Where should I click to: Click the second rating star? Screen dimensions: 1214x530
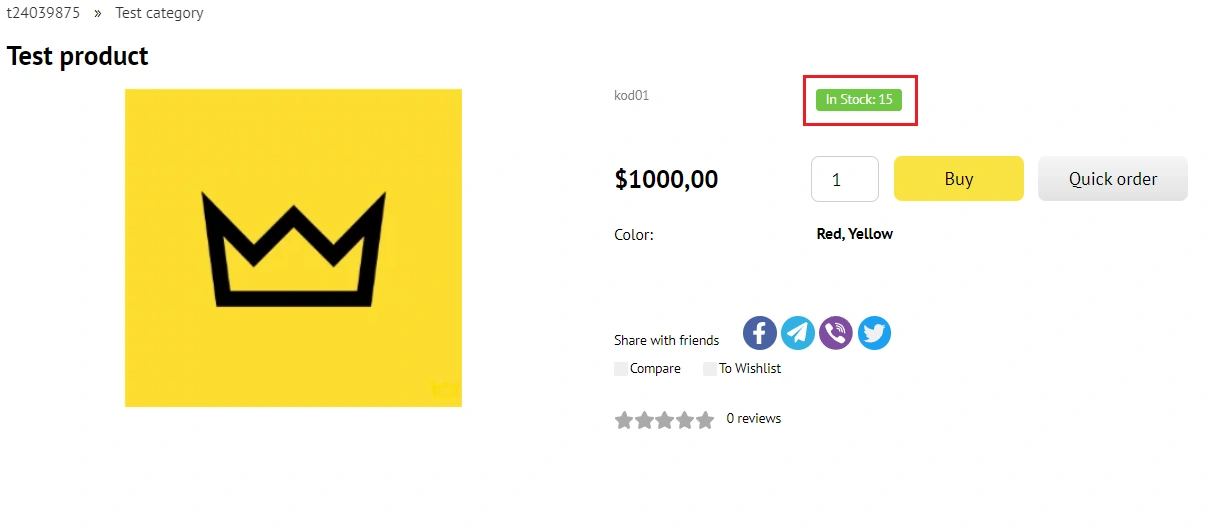[x=644, y=420]
